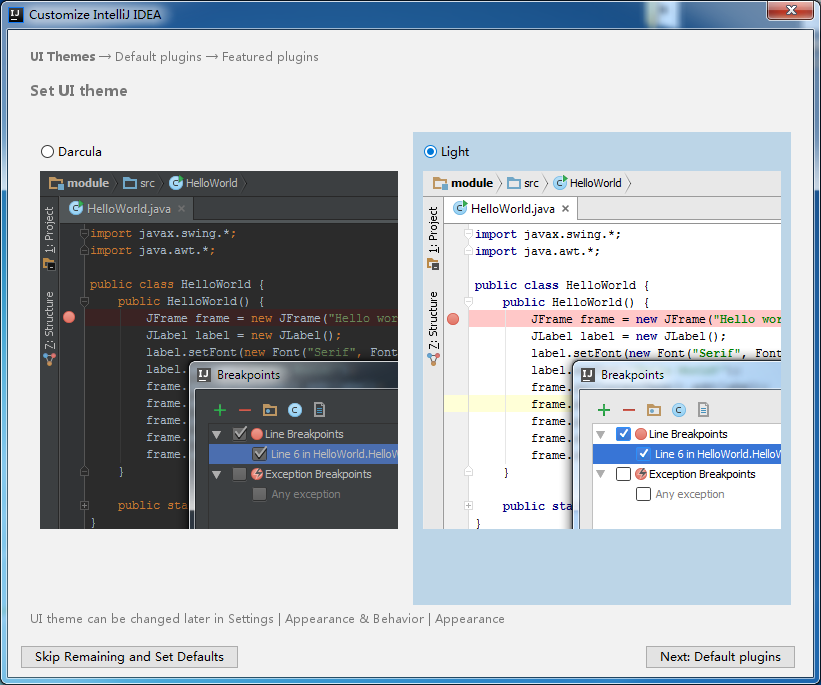The width and height of the screenshot is (821, 685).
Task: Click folder group icon in Light Breakpoints toolbar
Action: (x=654, y=410)
